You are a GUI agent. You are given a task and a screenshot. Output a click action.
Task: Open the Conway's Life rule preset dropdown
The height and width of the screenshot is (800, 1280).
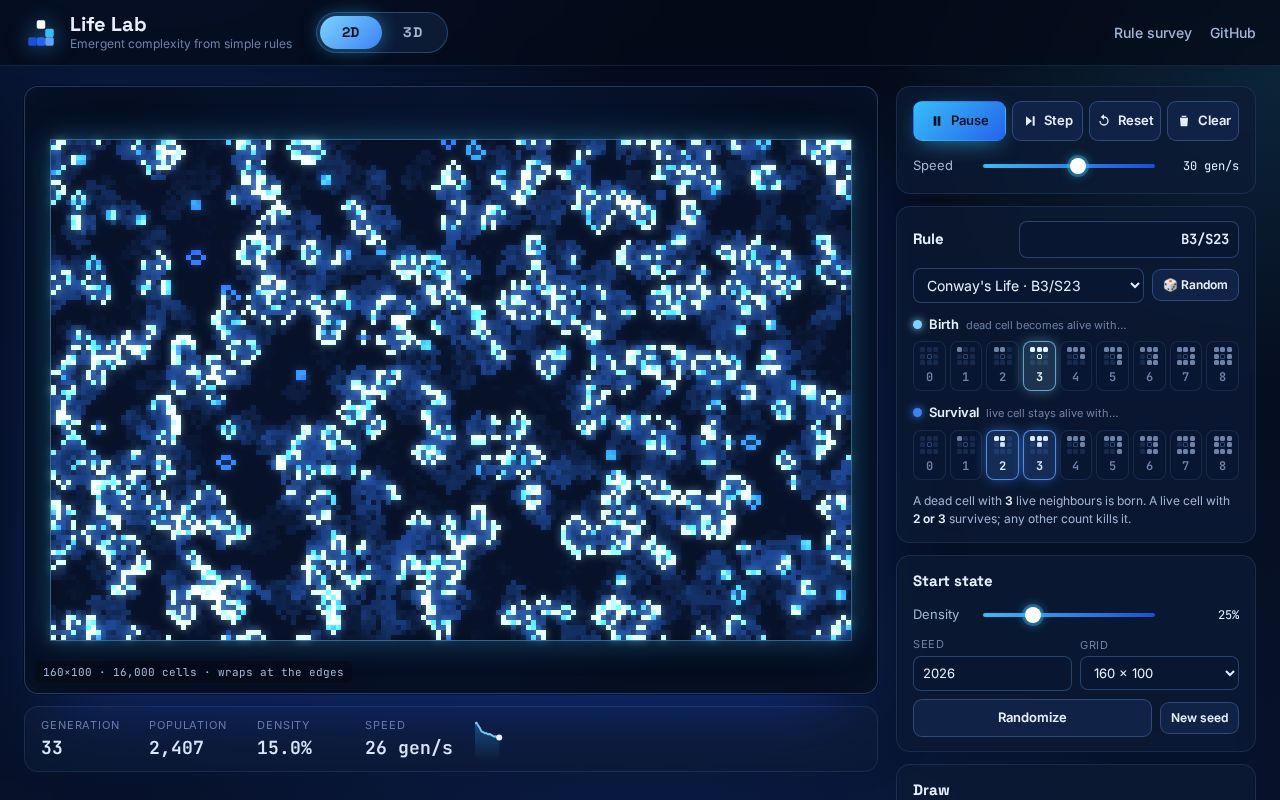(x=1028, y=286)
